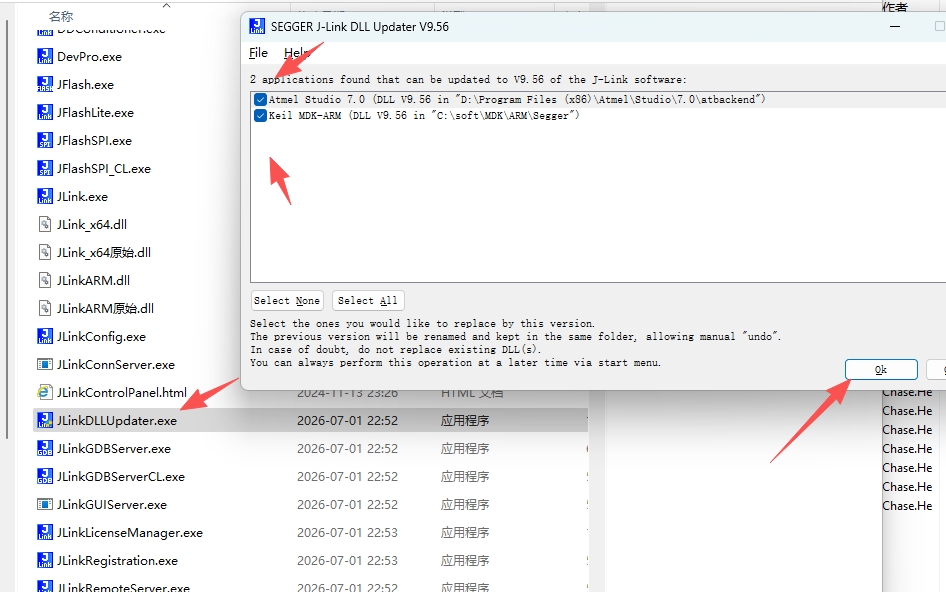This screenshot has width=946, height=592.
Task: Select the JLinkControlPanel.html file name
Action: [122, 393]
